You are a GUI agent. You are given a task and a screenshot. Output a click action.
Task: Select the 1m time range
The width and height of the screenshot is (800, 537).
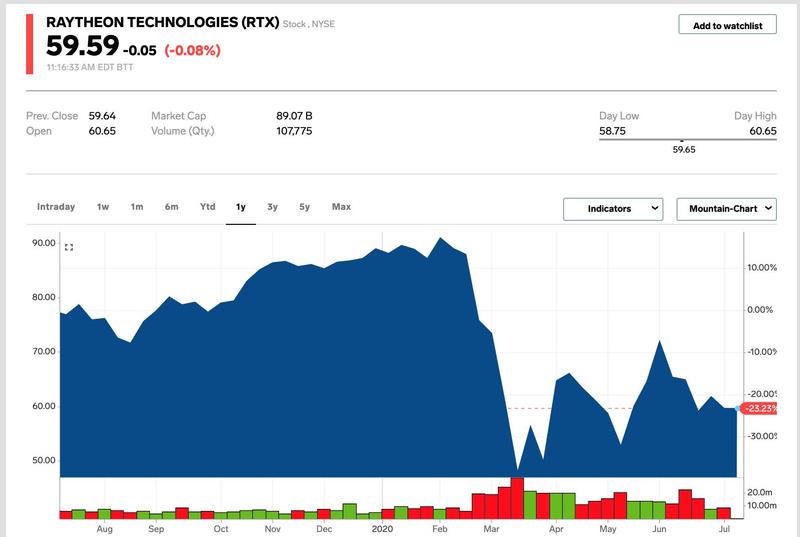click(137, 207)
